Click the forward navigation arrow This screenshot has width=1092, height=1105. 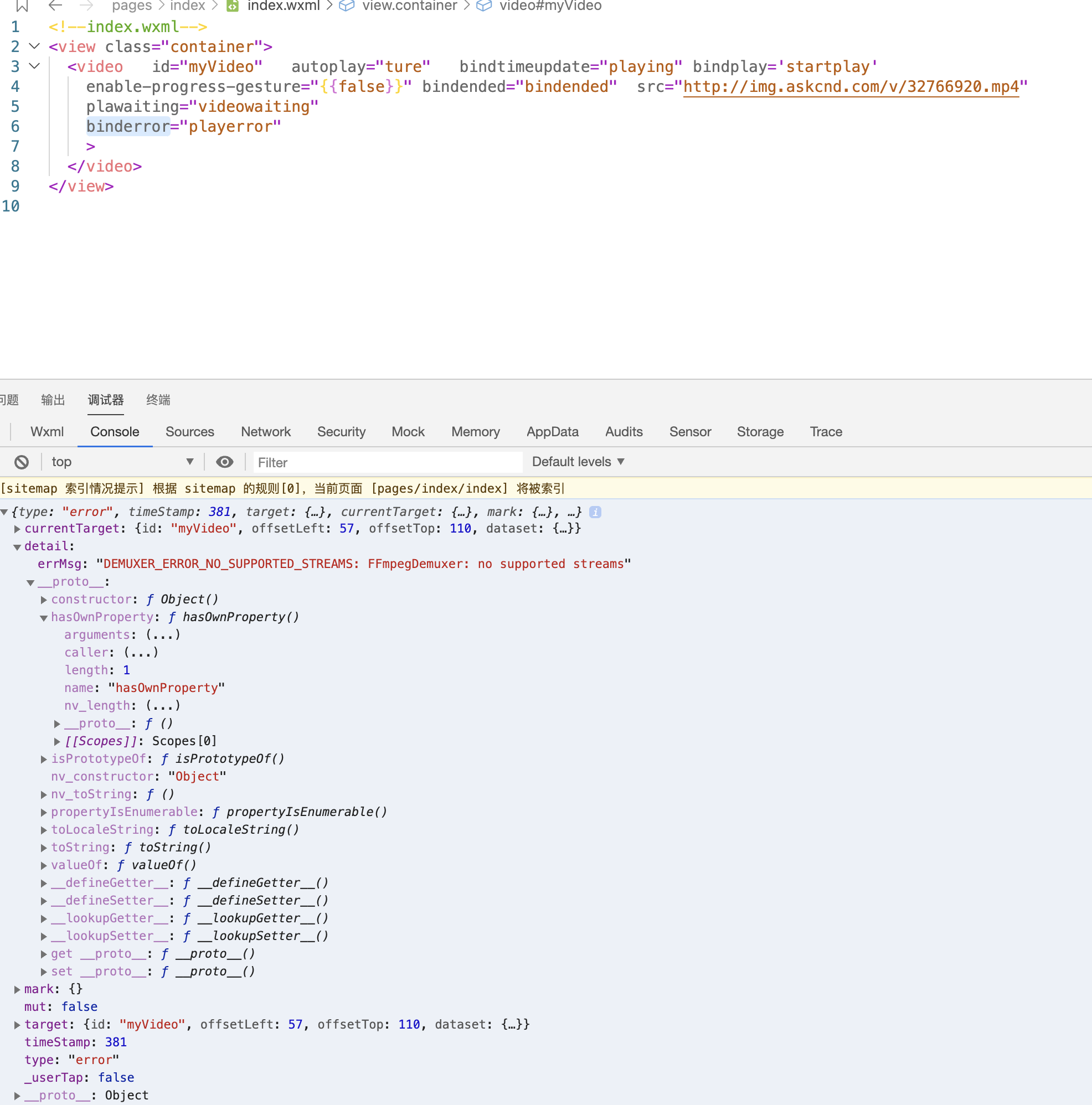(86, 6)
